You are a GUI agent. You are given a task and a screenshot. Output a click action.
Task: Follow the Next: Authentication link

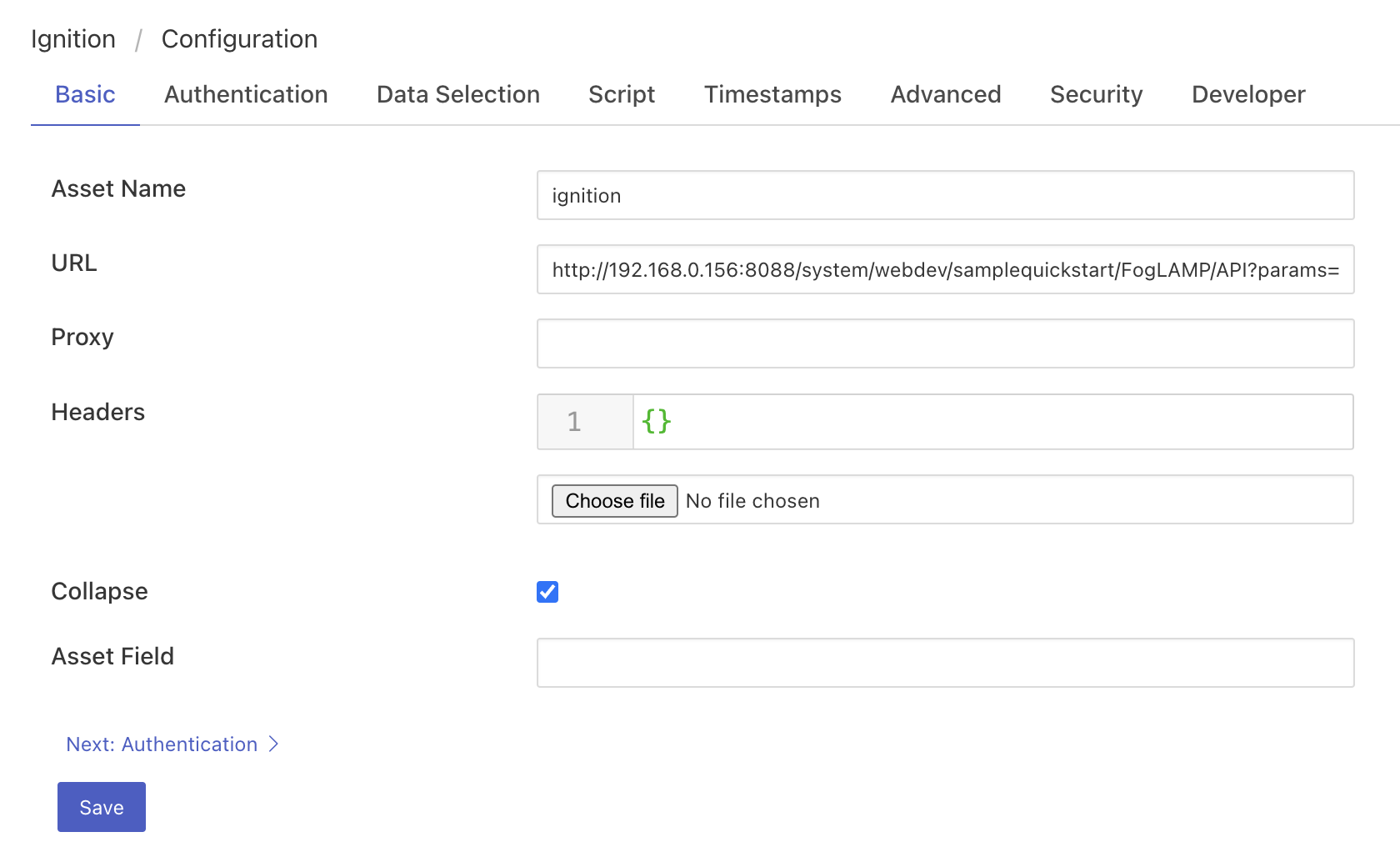coord(162,744)
